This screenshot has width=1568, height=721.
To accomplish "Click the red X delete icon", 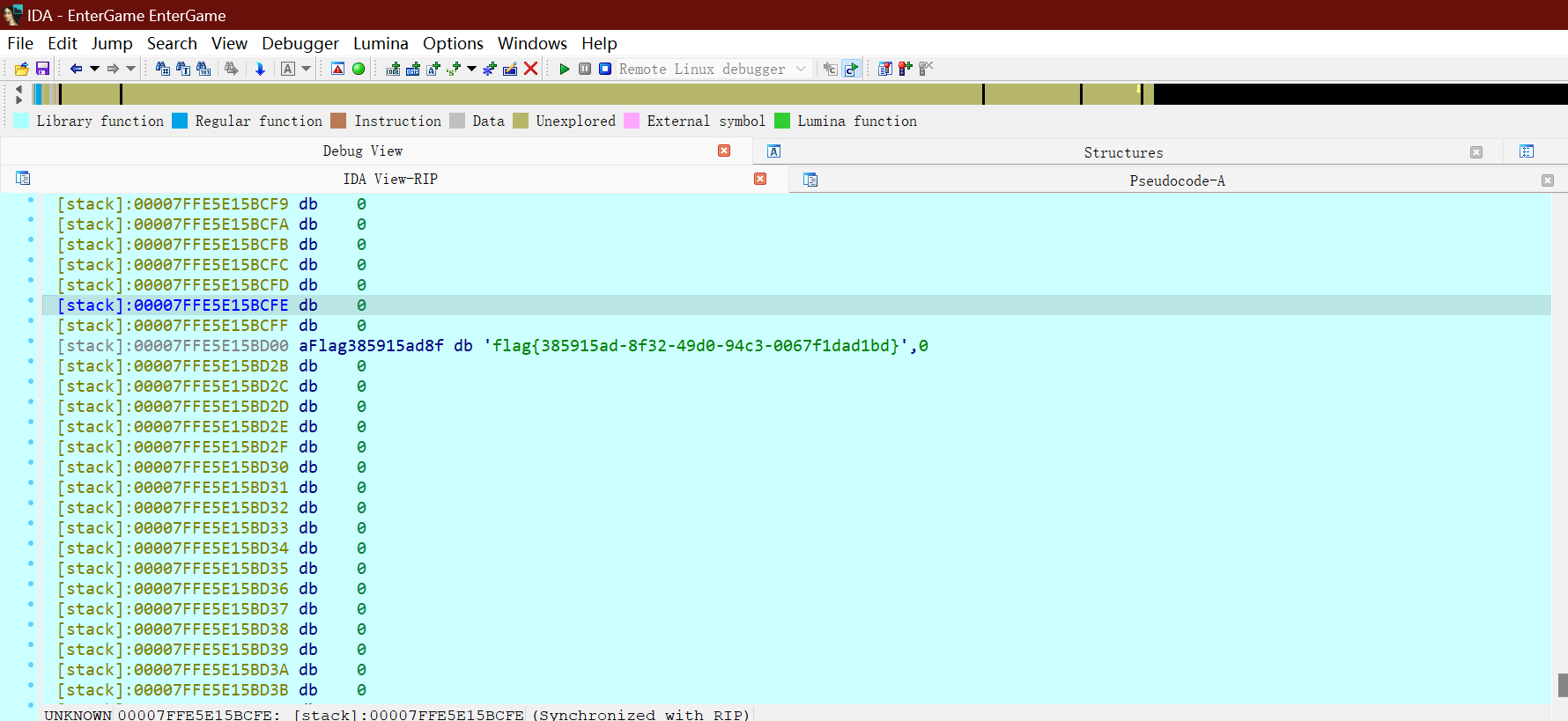I will (x=530, y=69).
